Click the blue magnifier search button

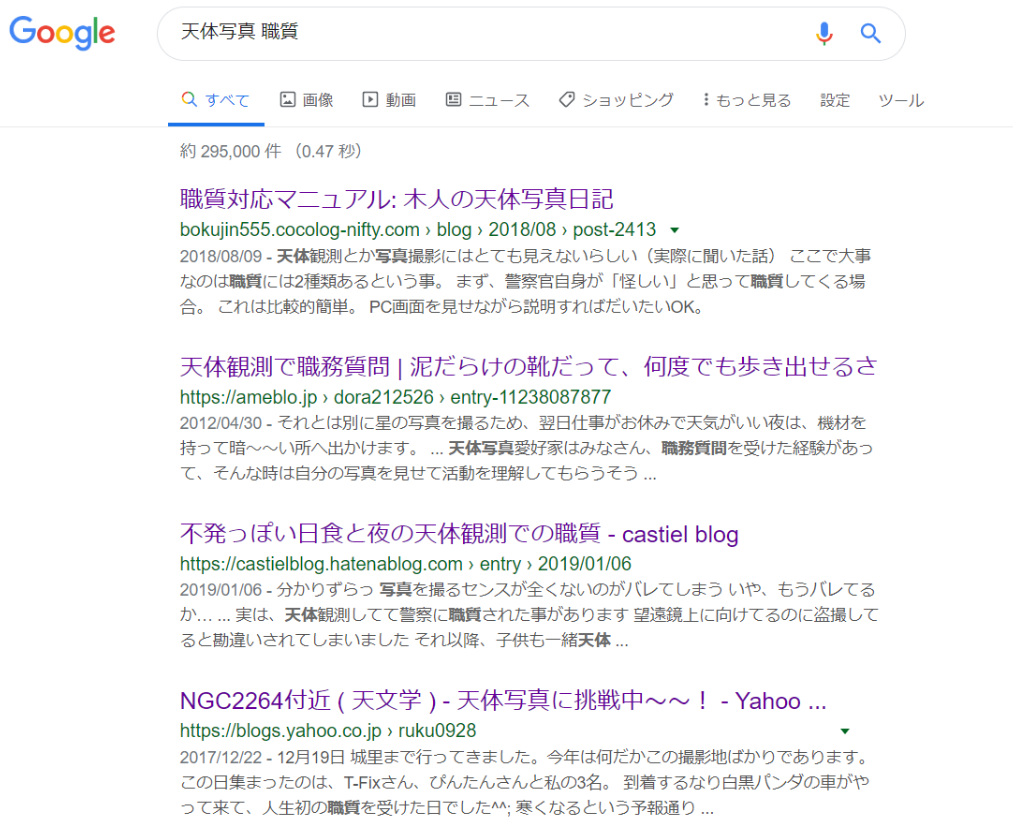pyautogui.click(x=870, y=33)
